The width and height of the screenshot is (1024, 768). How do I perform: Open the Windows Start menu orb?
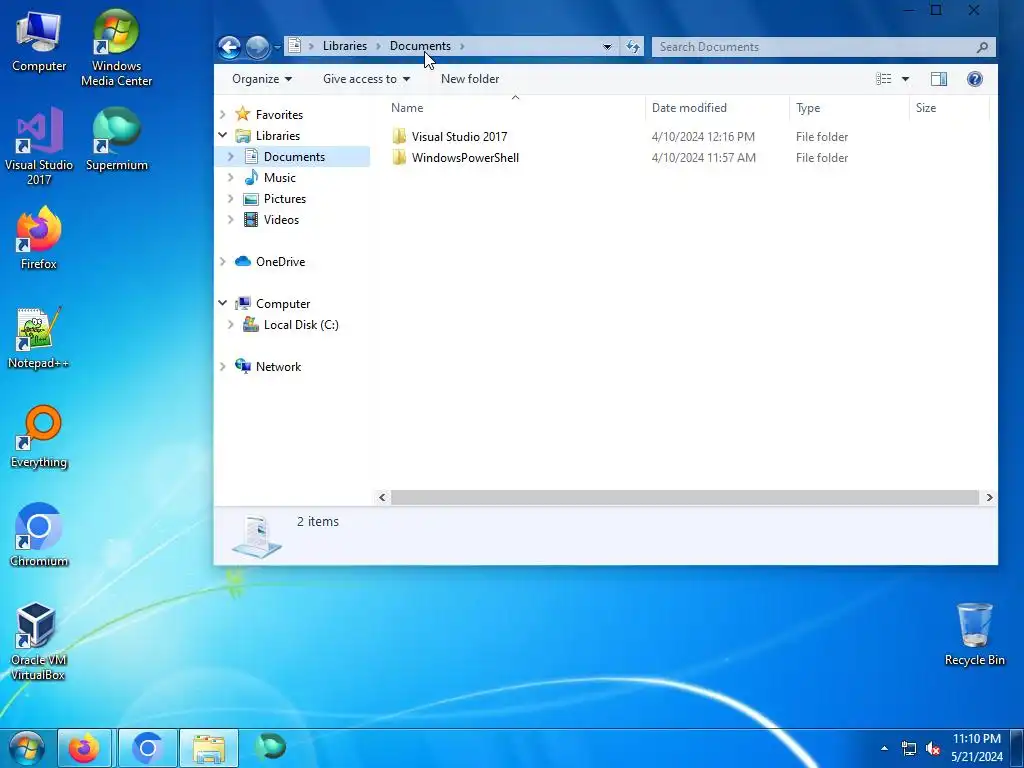(x=27, y=748)
